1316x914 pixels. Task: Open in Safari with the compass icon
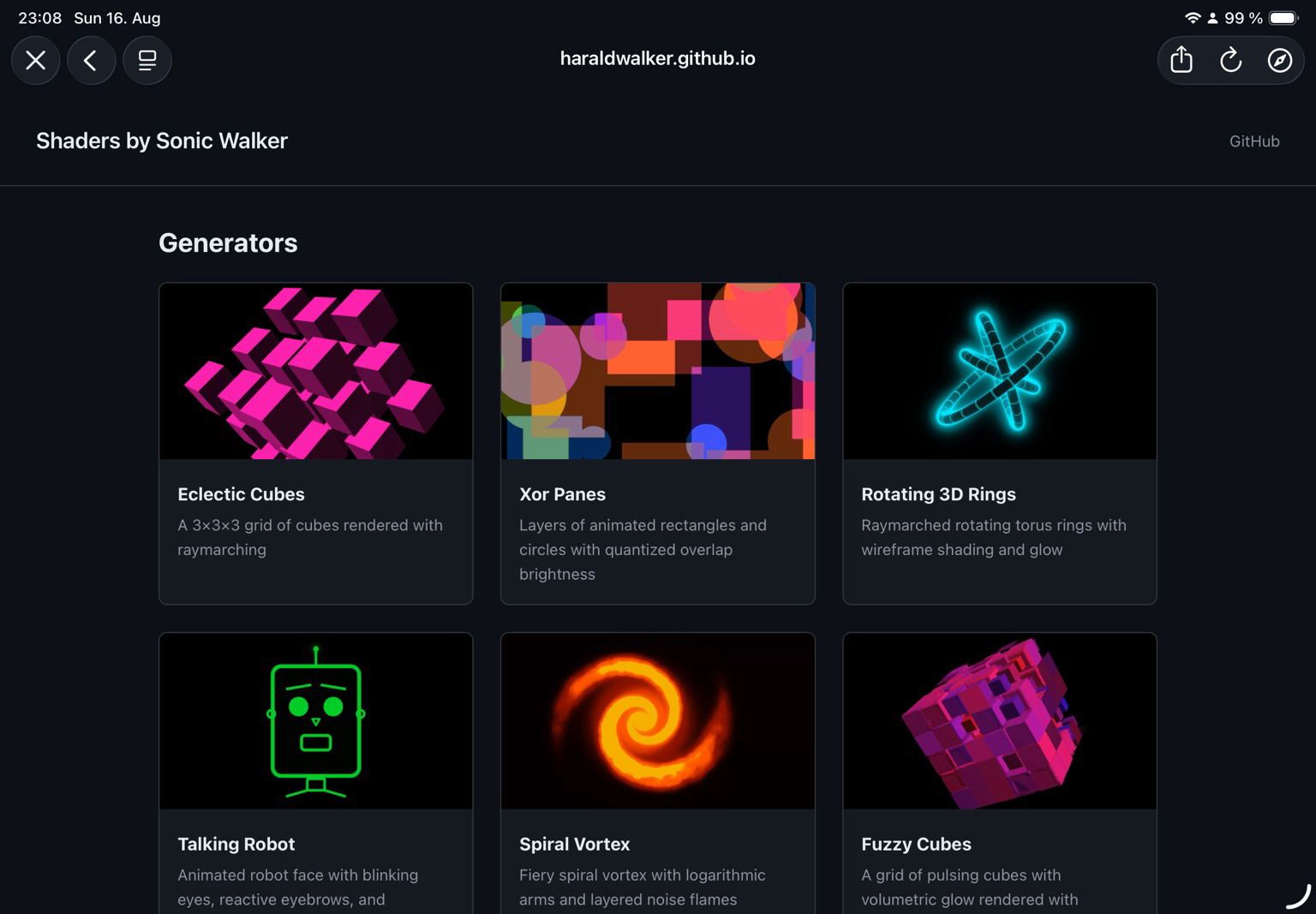click(x=1280, y=60)
